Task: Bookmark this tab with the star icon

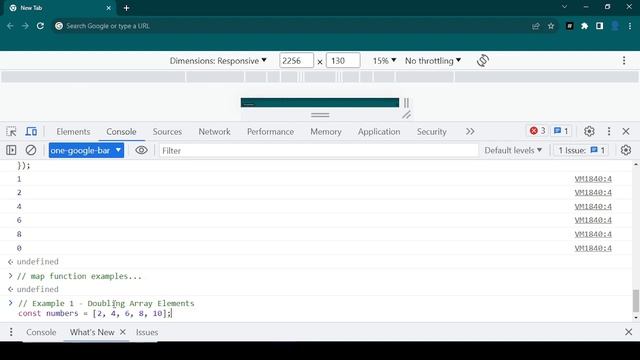Action: tap(551, 26)
